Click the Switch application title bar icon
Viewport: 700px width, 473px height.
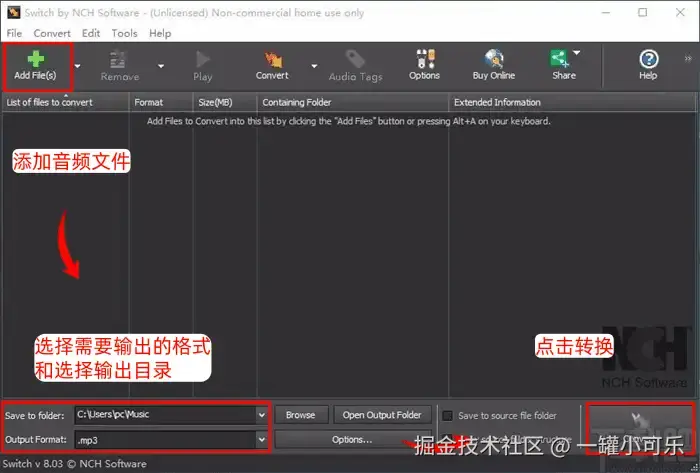pos(13,12)
